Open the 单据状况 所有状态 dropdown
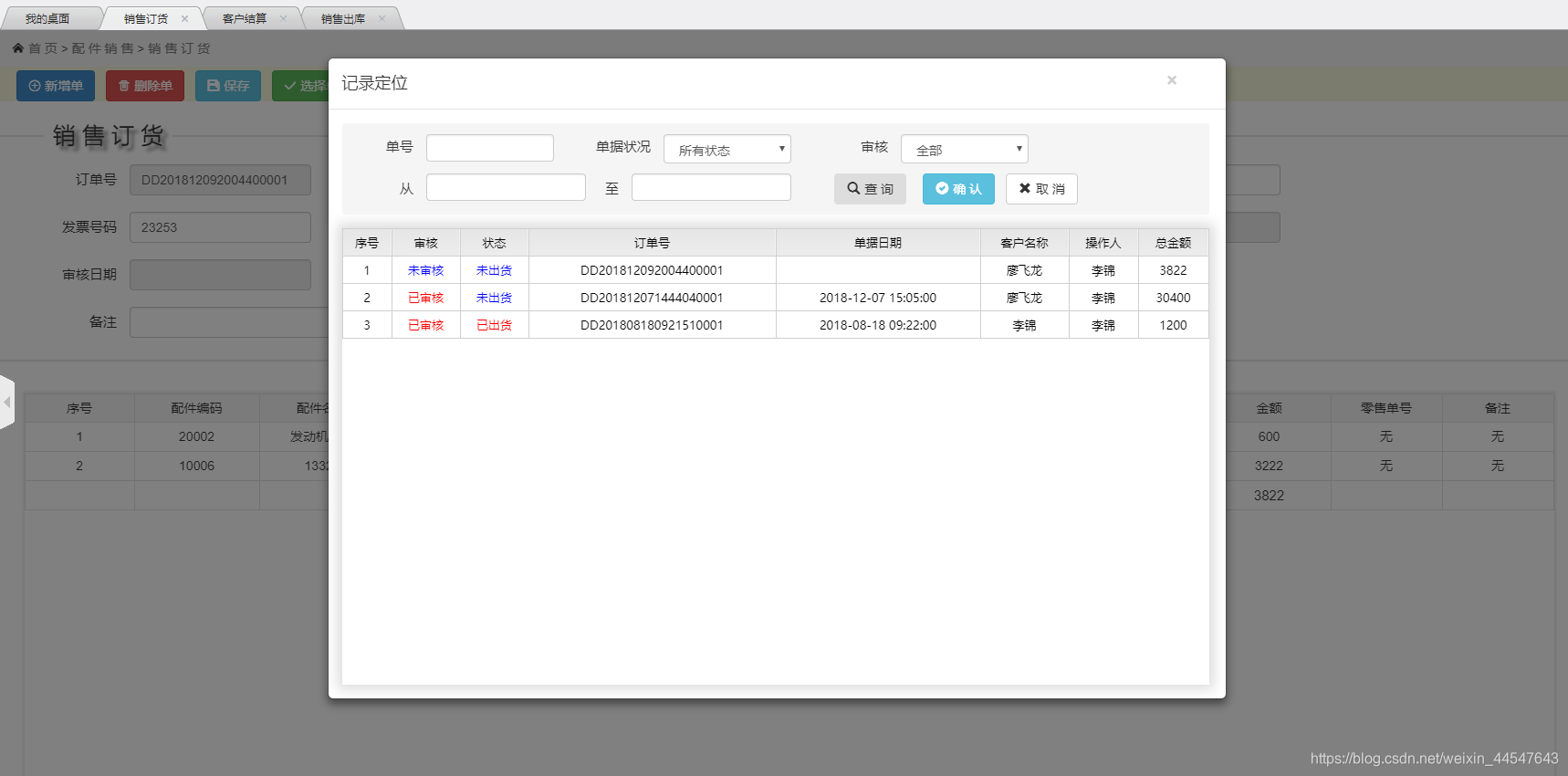The height and width of the screenshot is (776, 1568). 727,149
